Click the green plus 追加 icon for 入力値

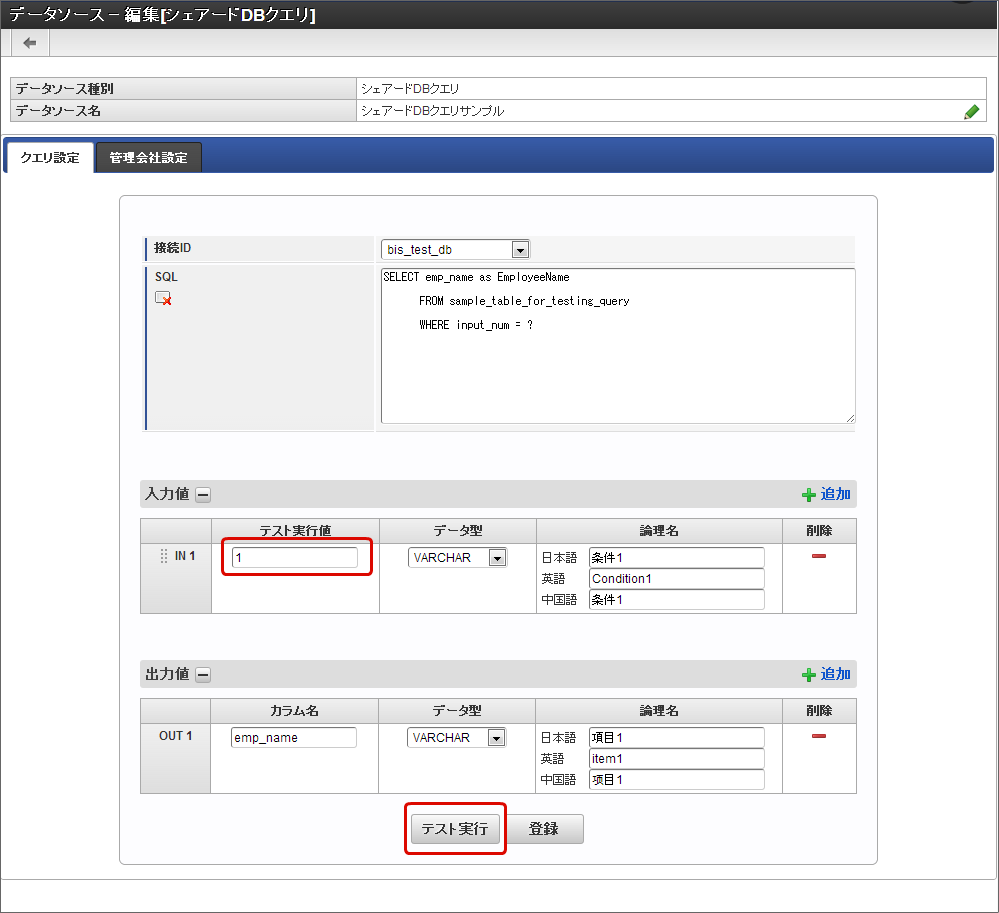[x=809, y=495]
